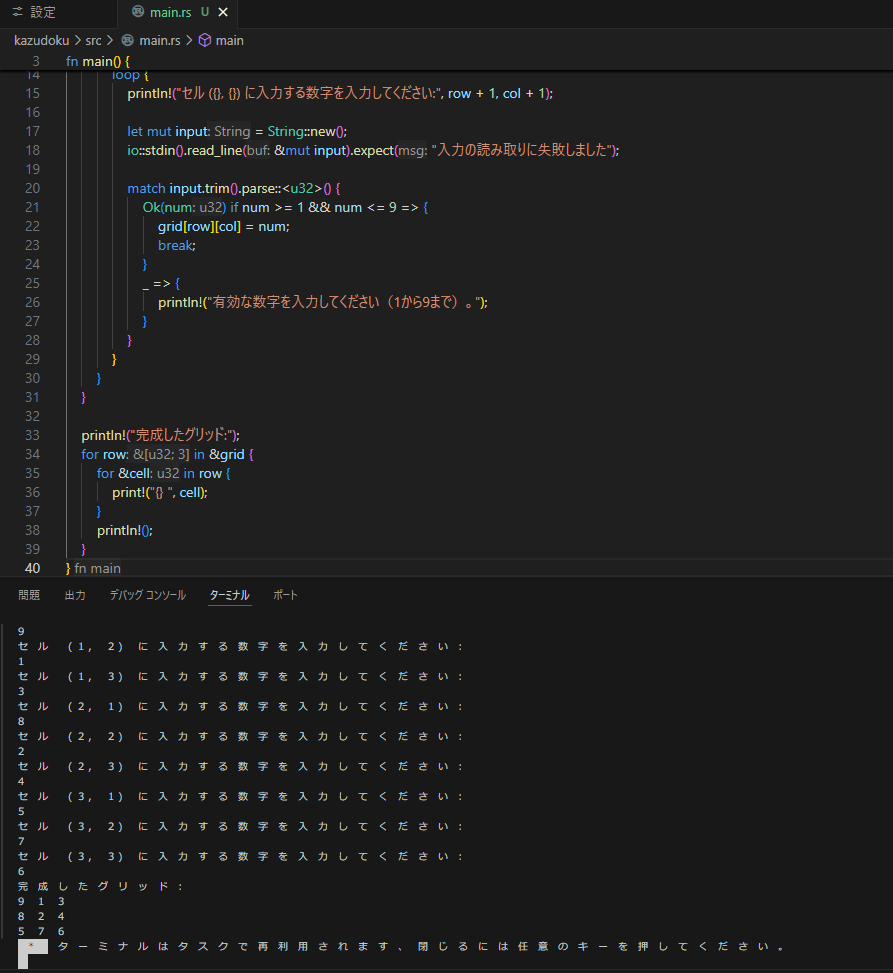Viewport: 893px width, 973px height.
Task: Click the '完成したグリッド:' println string in editor
Action: (x=182, y=435)
